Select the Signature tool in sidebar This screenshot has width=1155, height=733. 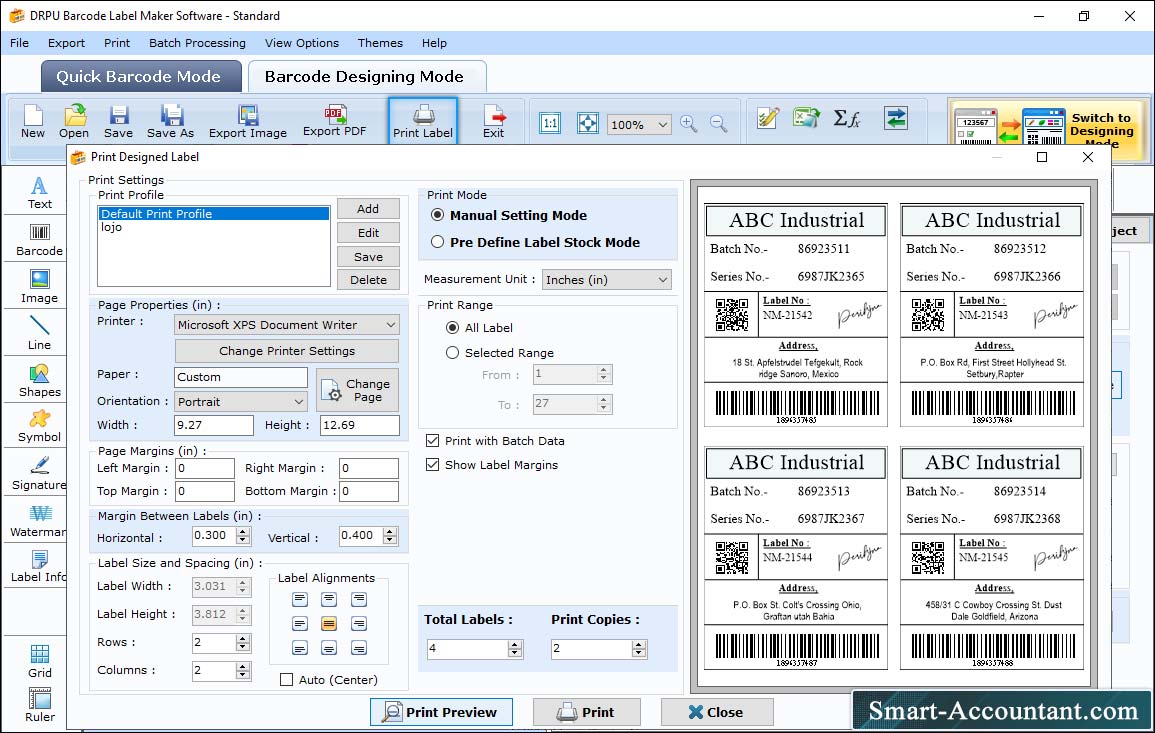pyautogui.click(x=39, y=473)
